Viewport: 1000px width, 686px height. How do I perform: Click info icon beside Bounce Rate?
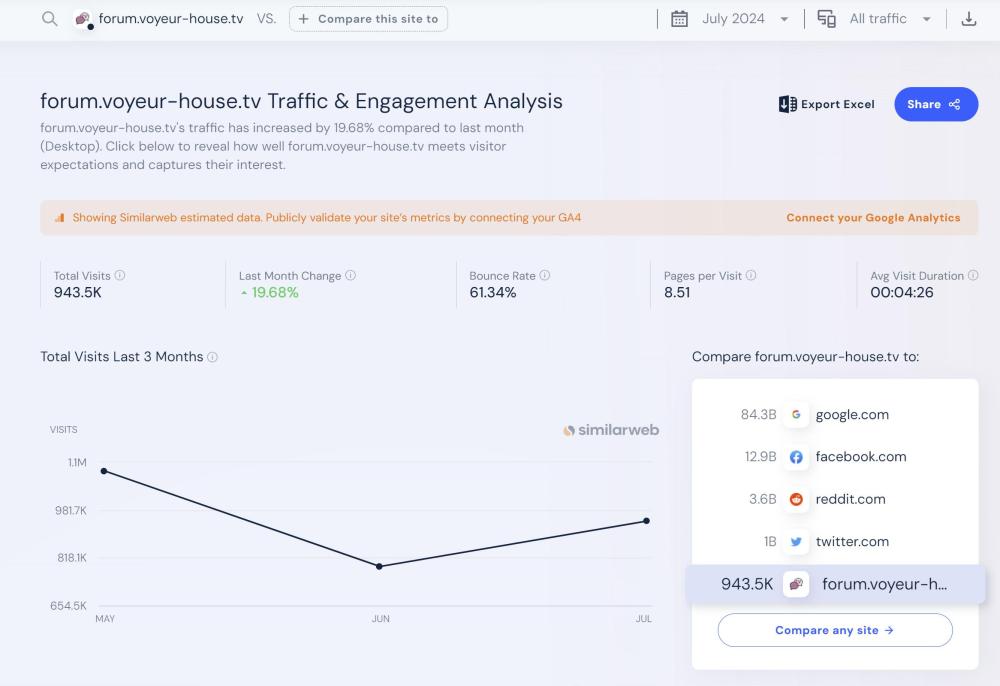[x=545, y=276]
